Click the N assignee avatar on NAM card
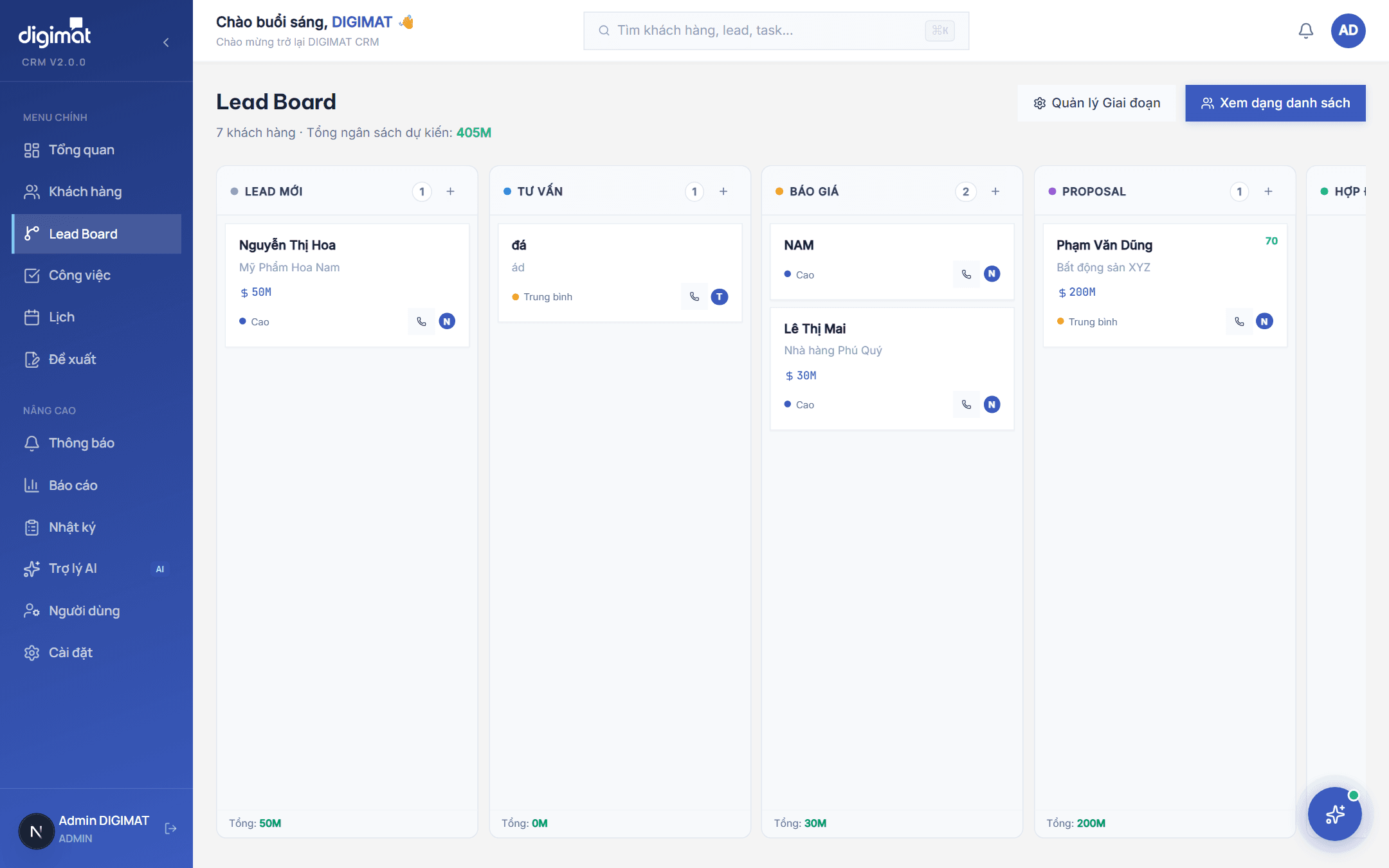The image size is (1389, 868). (x=992, y=274)
